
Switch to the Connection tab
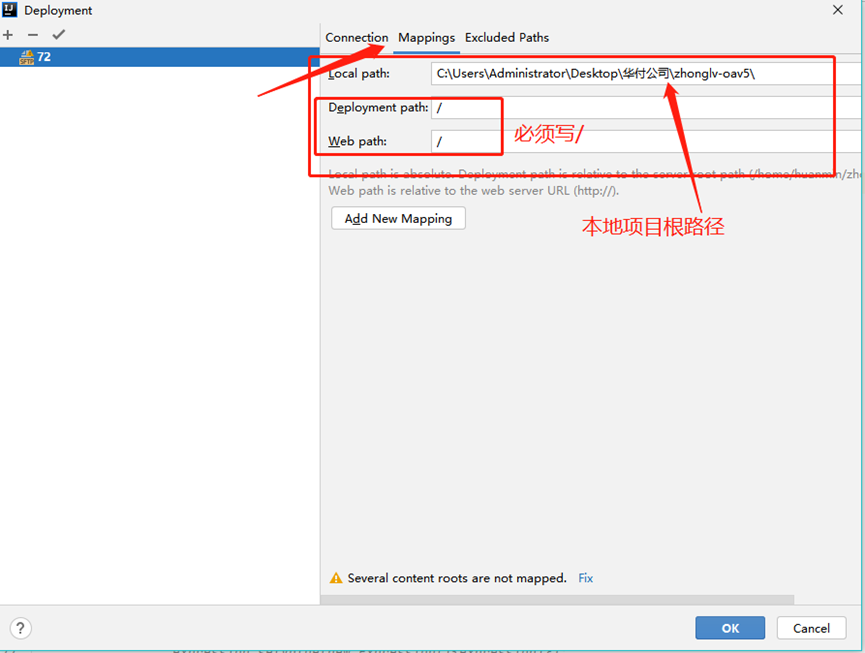click(x=356, y=37)
